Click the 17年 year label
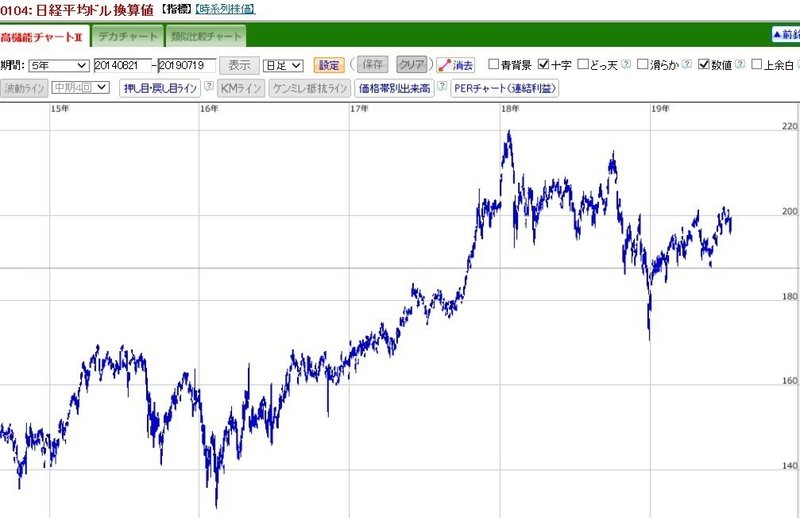This screenshot has height=518, width=800. pyautogui.click(x=359, y=108)
